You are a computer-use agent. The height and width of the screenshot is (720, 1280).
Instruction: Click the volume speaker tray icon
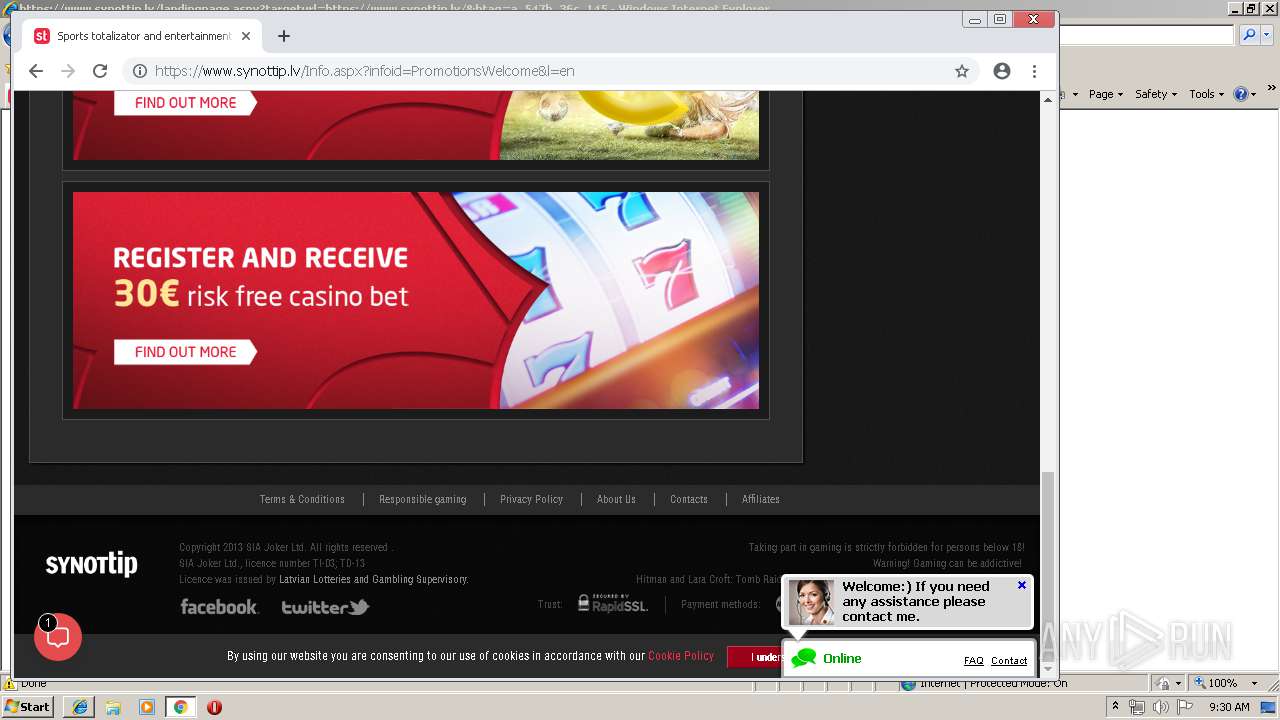(1161, 707)
